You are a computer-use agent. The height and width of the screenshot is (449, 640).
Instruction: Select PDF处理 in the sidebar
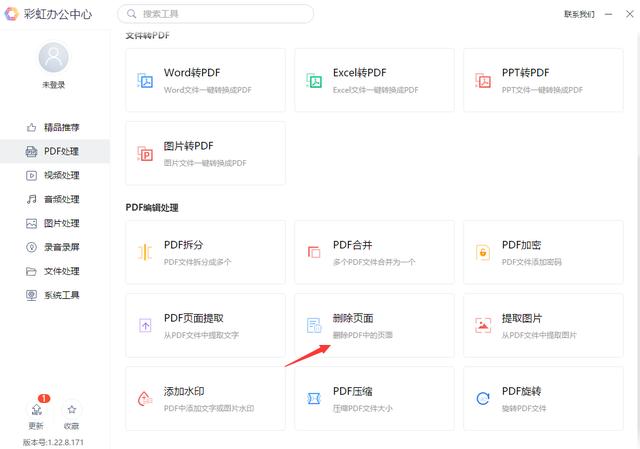tap(55, 151)
